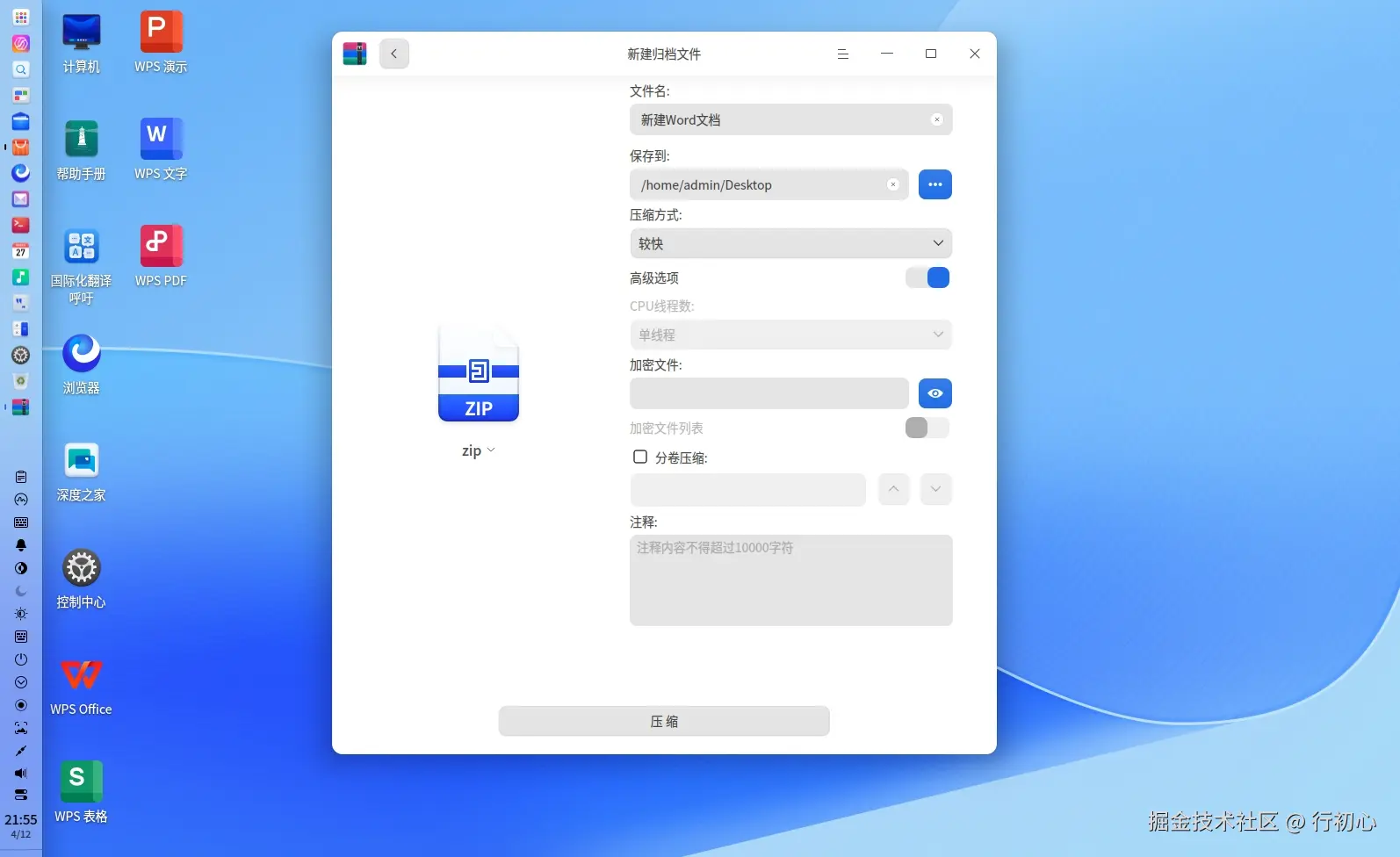
Task: Open the hamburger menu in title bar
Action: (x=843, y=54)
